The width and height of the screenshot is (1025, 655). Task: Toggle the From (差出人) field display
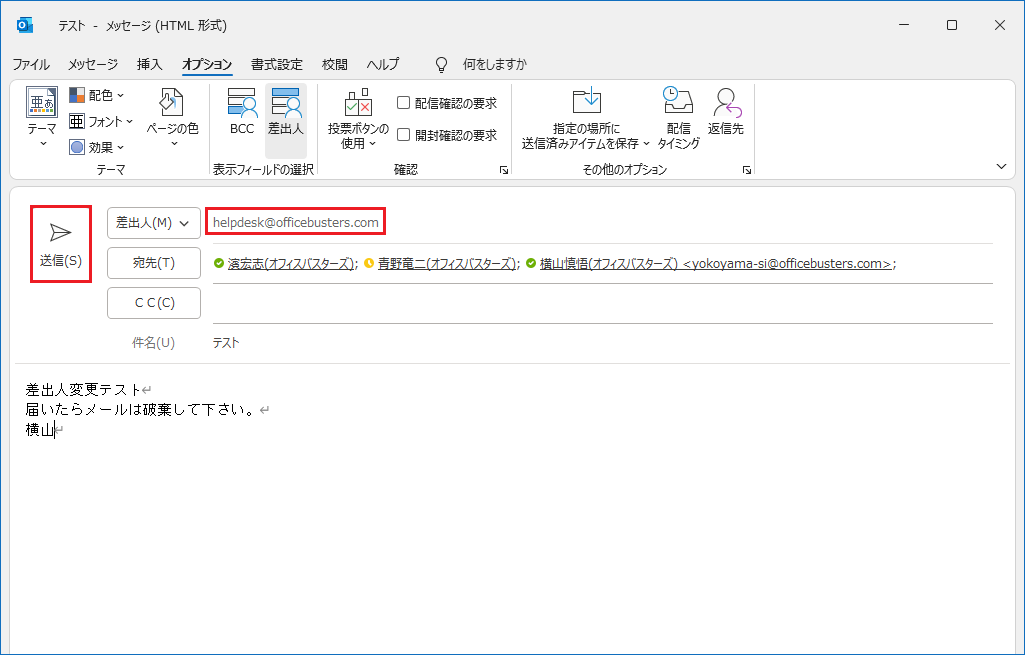[x=285, y=112]
